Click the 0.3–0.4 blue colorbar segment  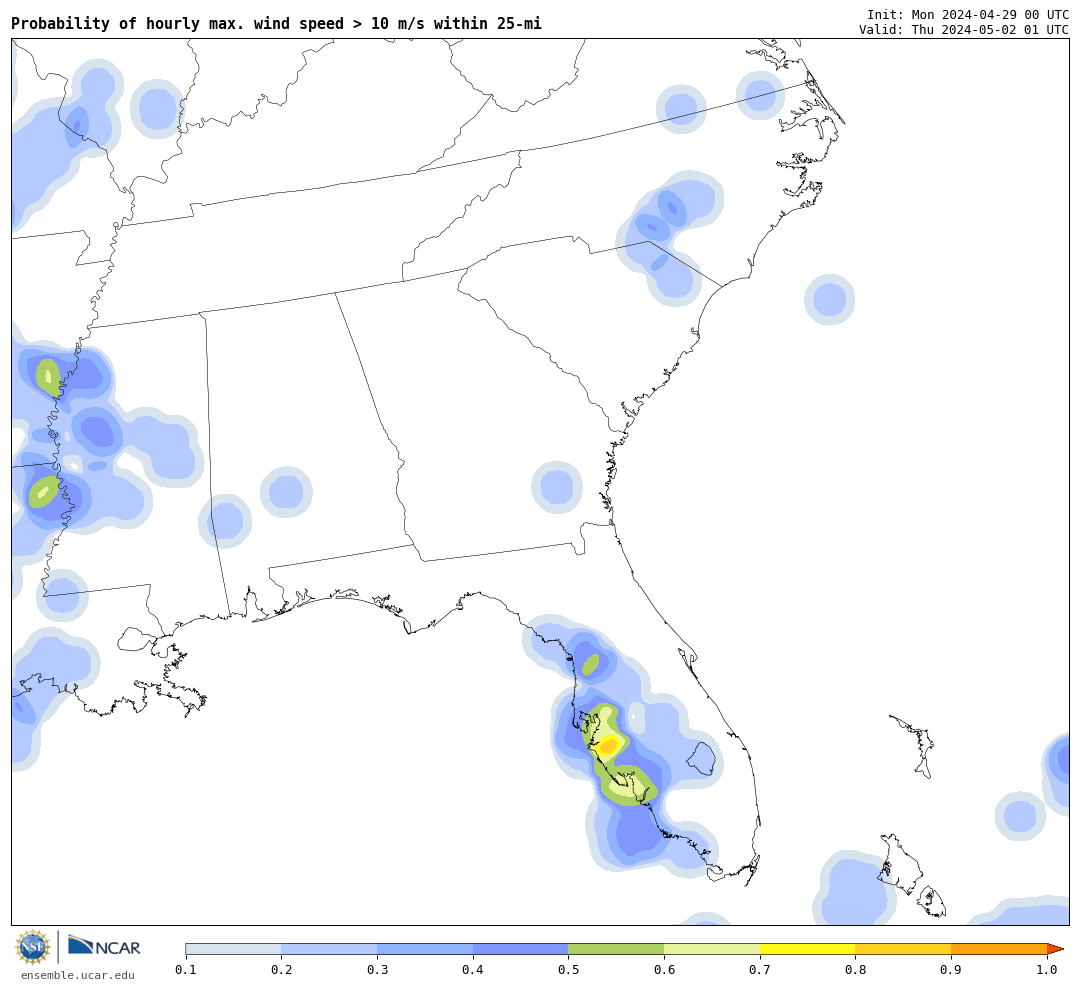pyautogui.click(x=424, y=949)
